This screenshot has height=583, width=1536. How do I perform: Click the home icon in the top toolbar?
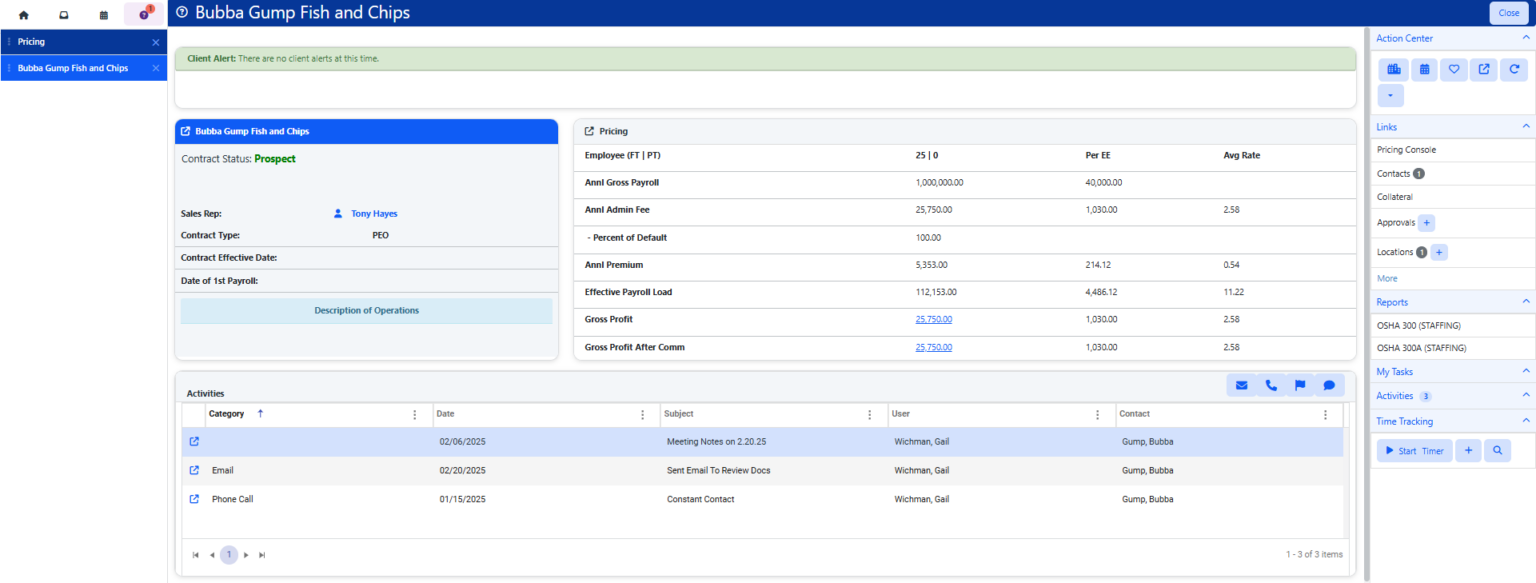pyautogui.click(x=23, y=14)
